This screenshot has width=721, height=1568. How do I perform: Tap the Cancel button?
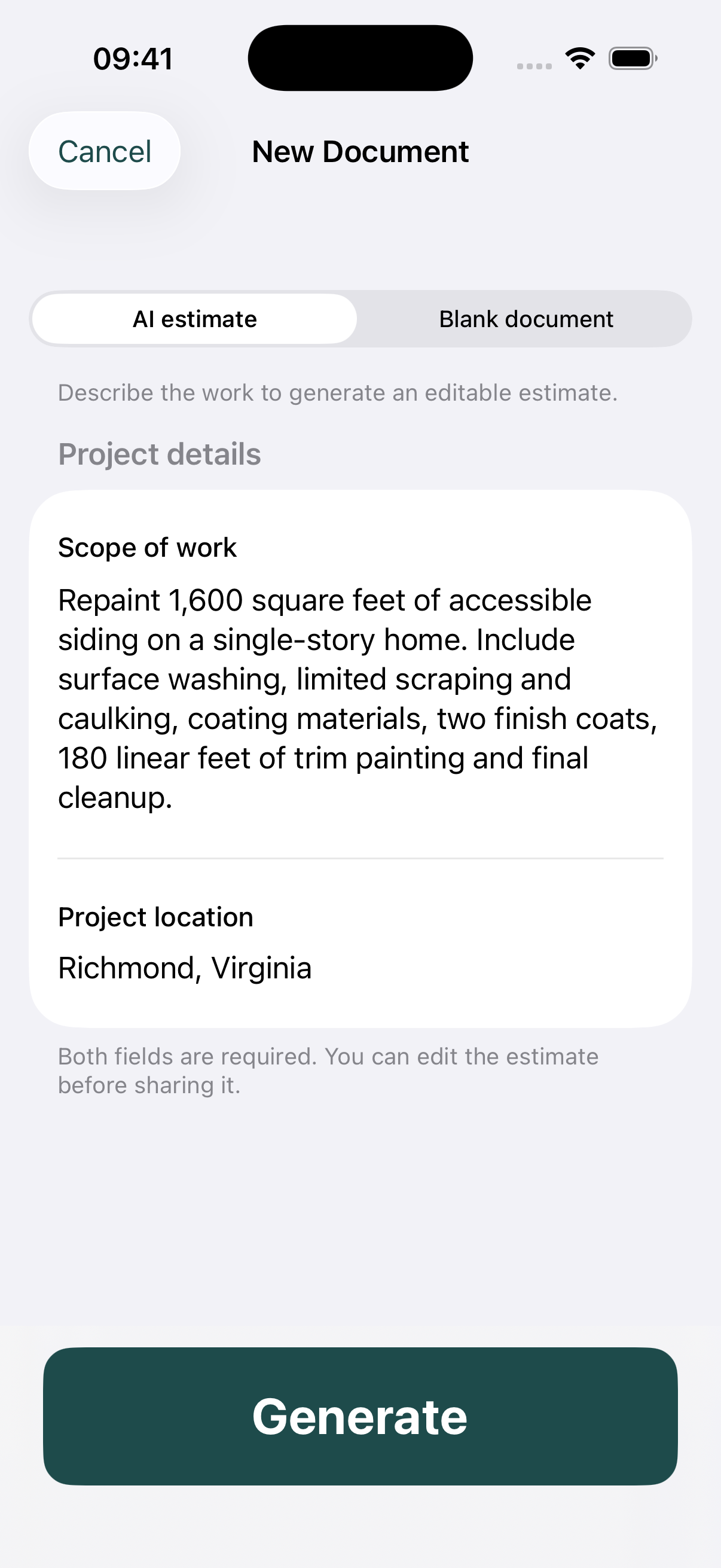105,151
